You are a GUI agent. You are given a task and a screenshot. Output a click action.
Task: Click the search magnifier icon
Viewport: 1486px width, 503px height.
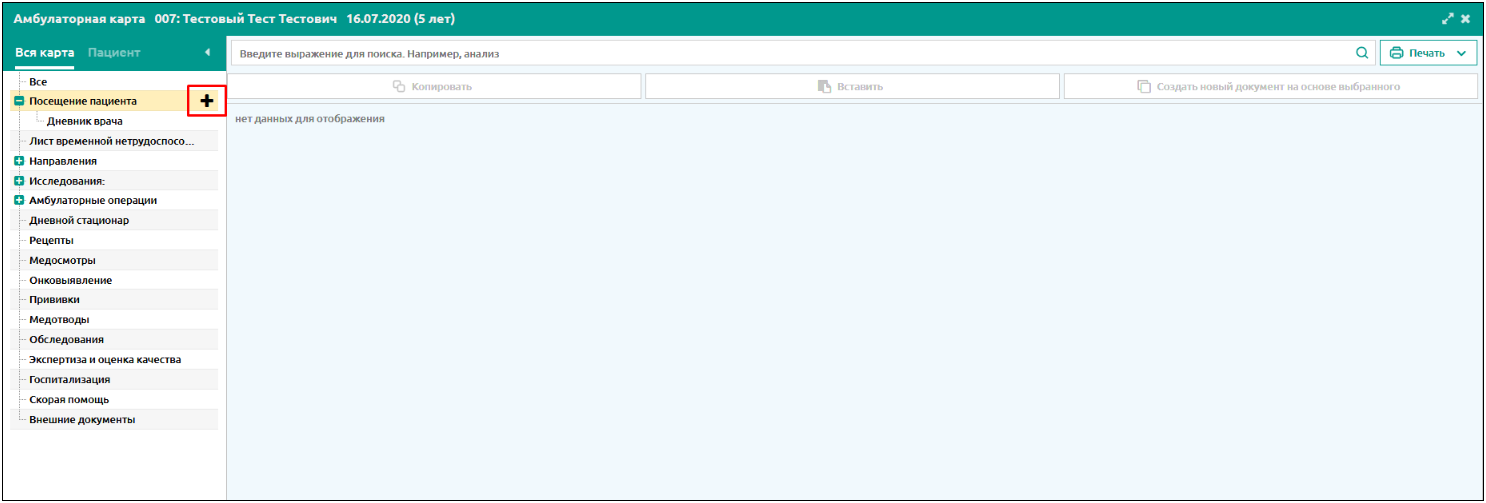1361,53
